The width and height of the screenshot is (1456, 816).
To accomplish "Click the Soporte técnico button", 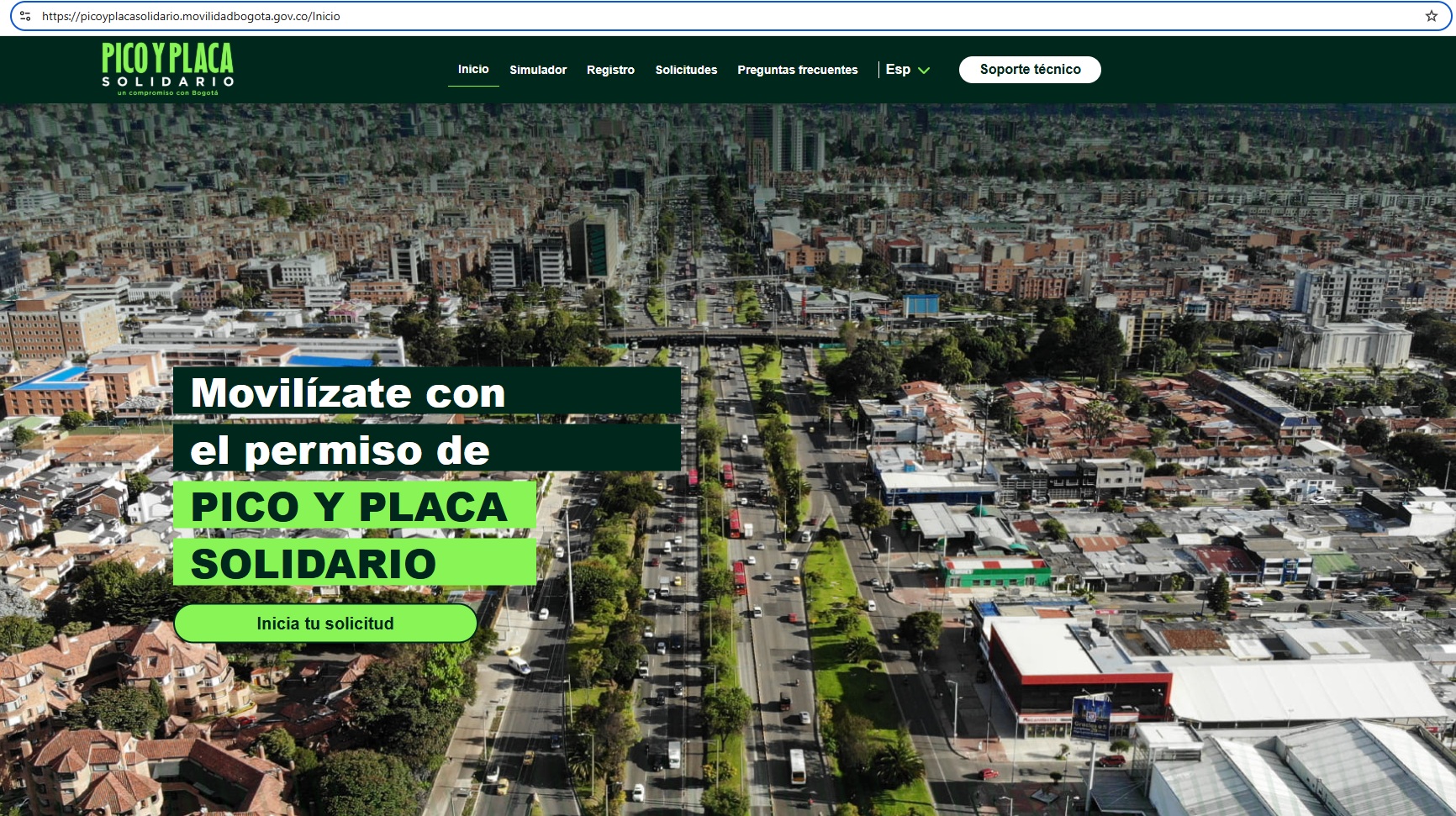I will tap(1030, 70).
